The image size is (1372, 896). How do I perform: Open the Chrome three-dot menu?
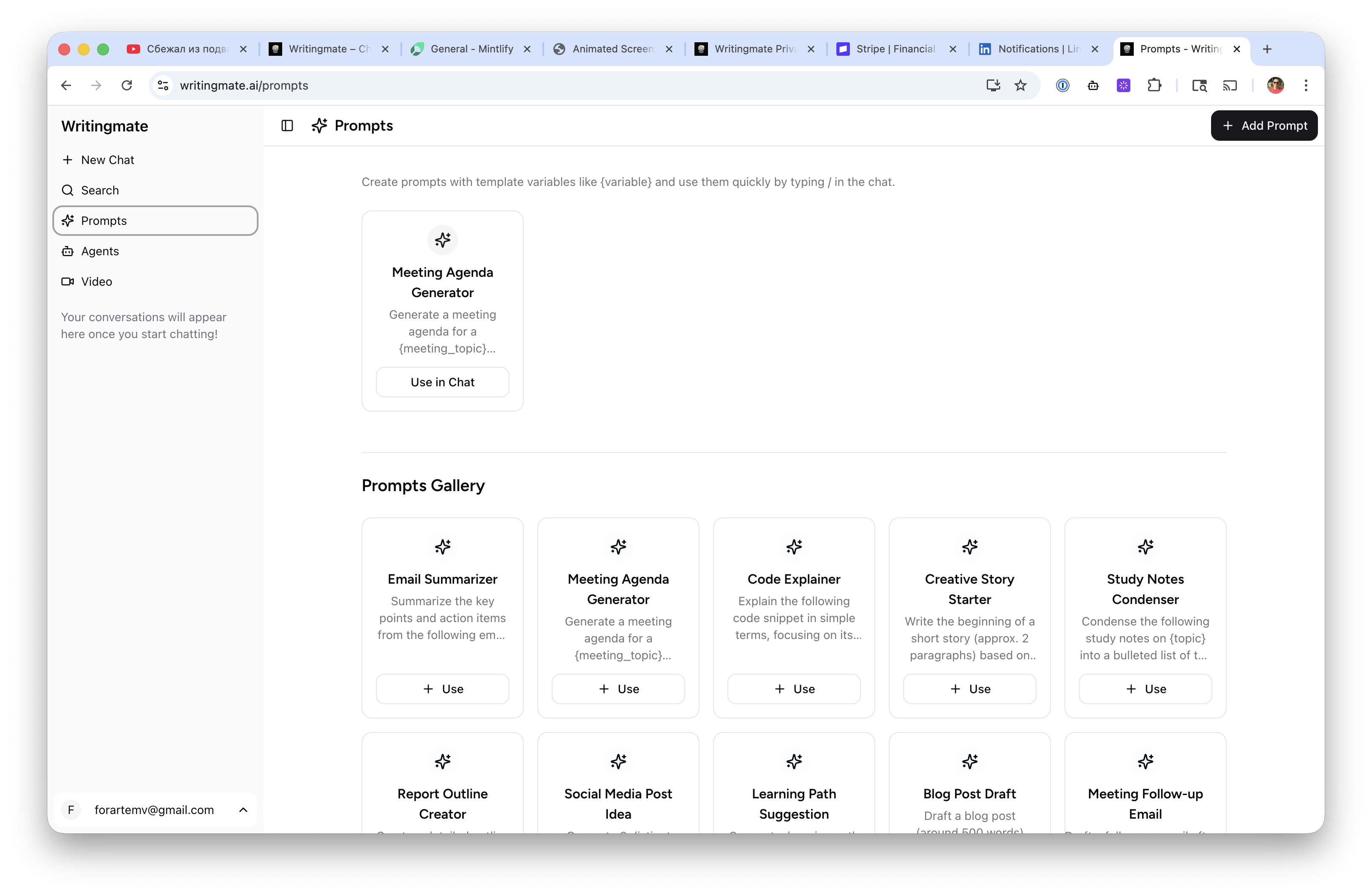coord(1306,85)
